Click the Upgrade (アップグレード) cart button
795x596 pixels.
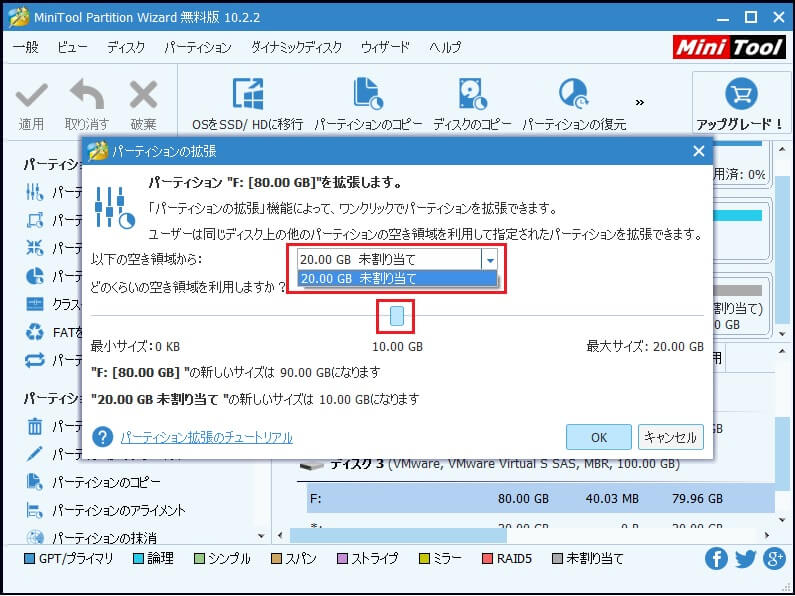coord(741,103)
